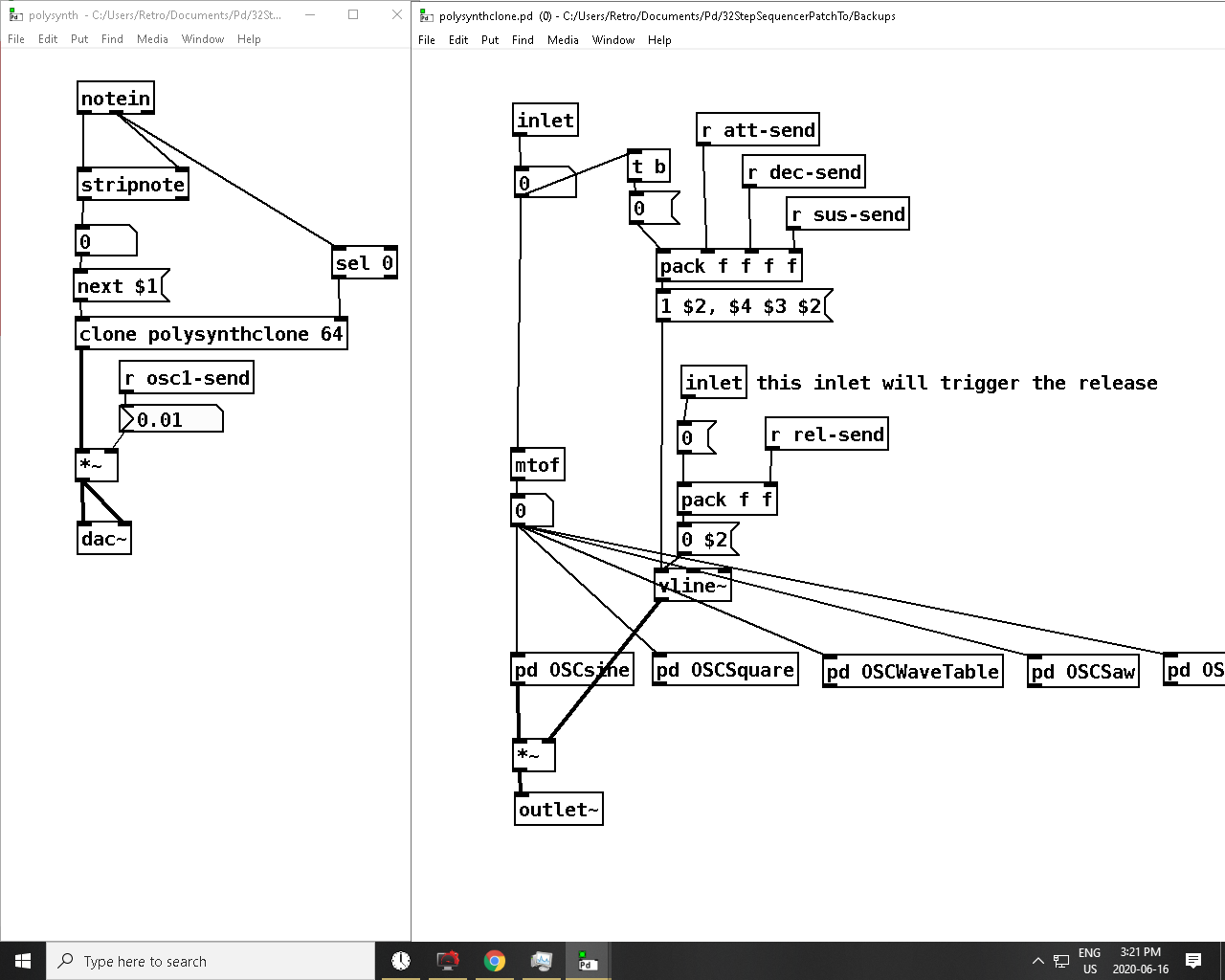1225x980 pixels.
Task: Click the 0.01 number box
Action: pos(171,419)
